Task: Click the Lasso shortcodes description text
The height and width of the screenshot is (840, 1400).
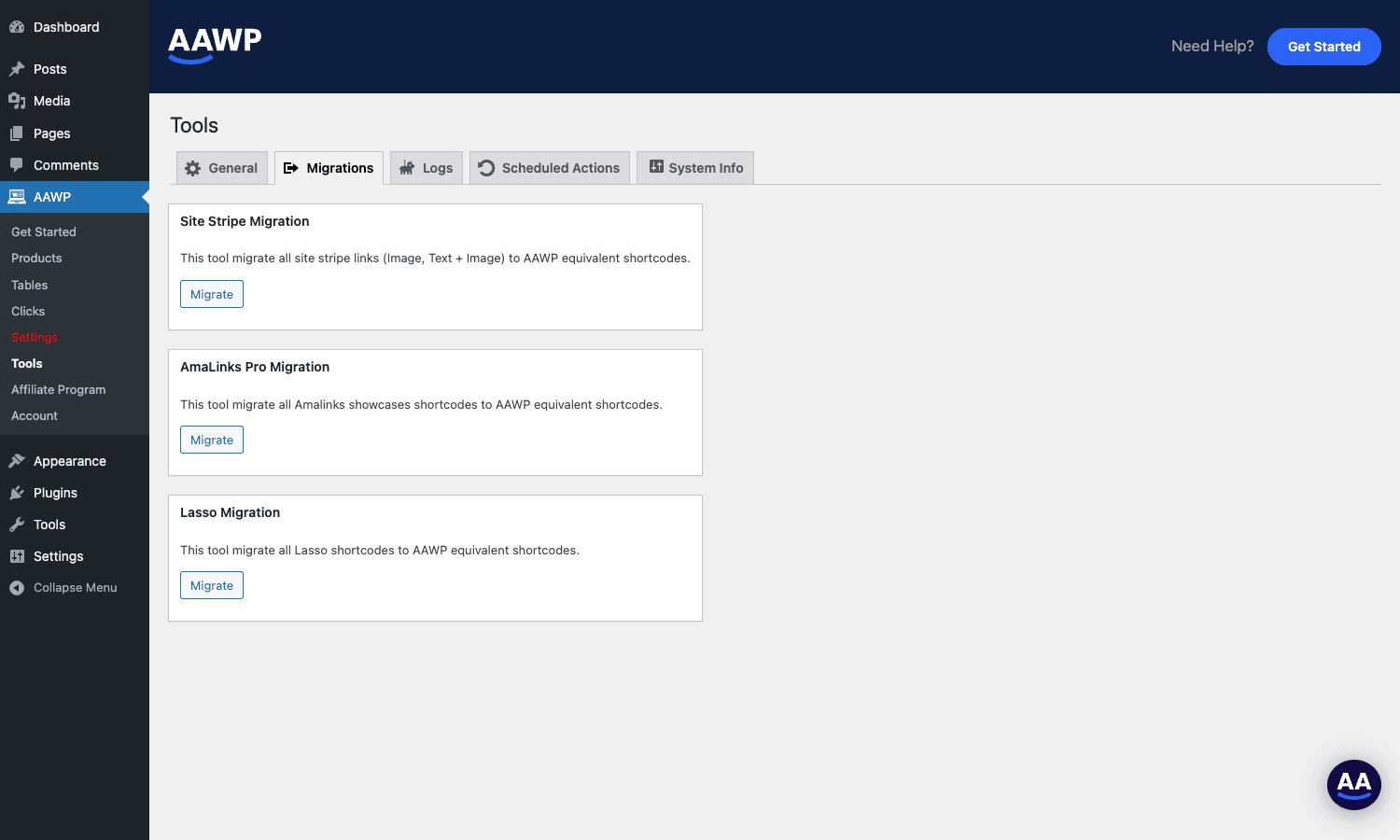Action: coord(380,550)
